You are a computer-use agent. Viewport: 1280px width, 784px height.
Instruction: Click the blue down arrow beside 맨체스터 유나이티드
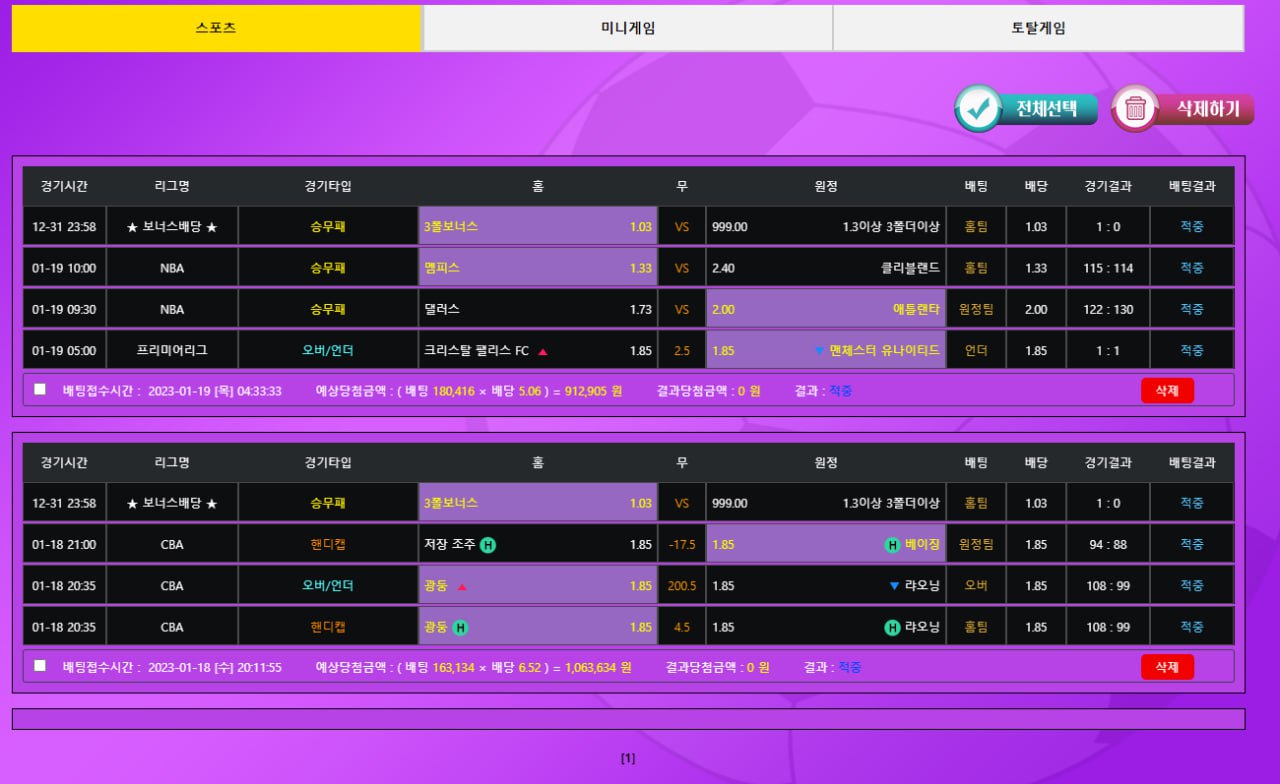(819, 351)
